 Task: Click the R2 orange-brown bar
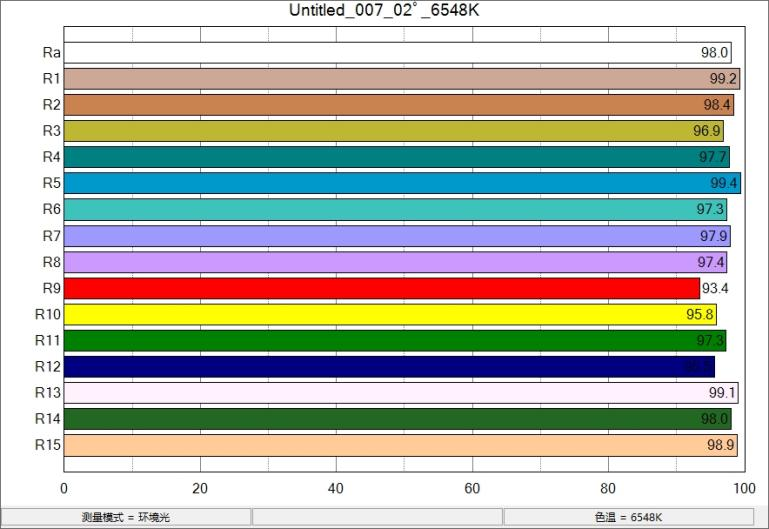pos(398,105)
